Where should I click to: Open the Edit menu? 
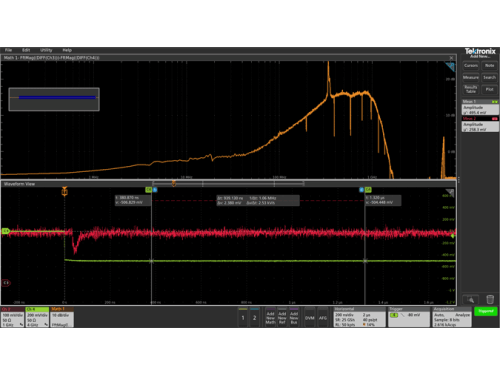(x=26, y=50)
